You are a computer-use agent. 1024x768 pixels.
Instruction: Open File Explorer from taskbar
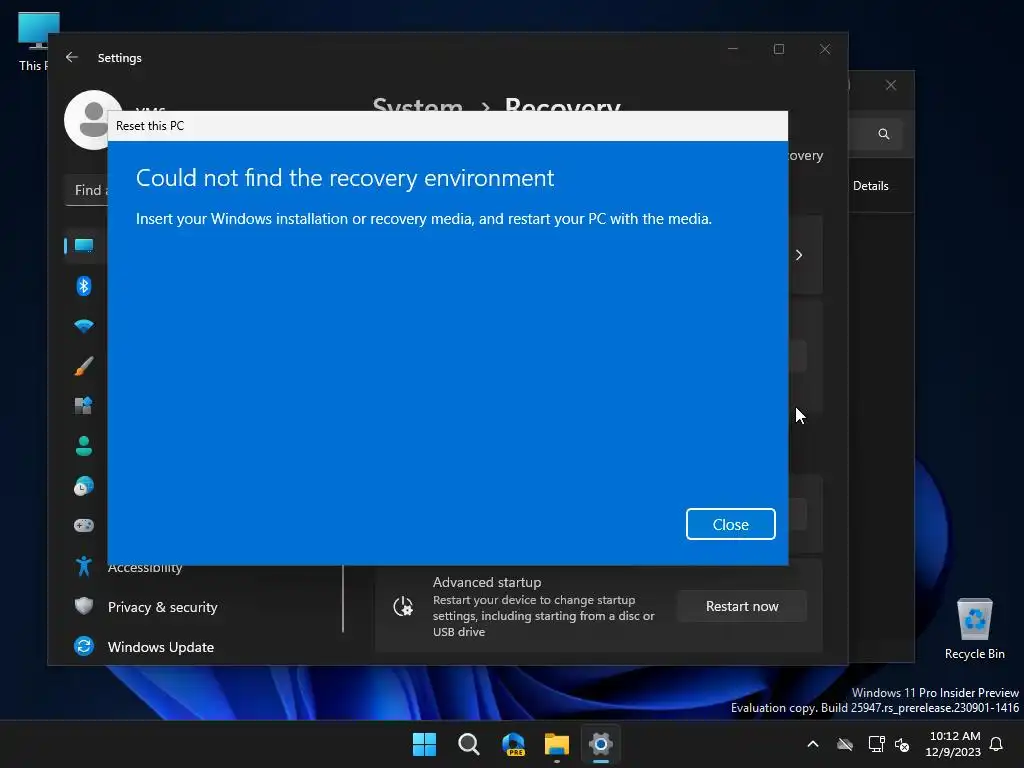557,744
